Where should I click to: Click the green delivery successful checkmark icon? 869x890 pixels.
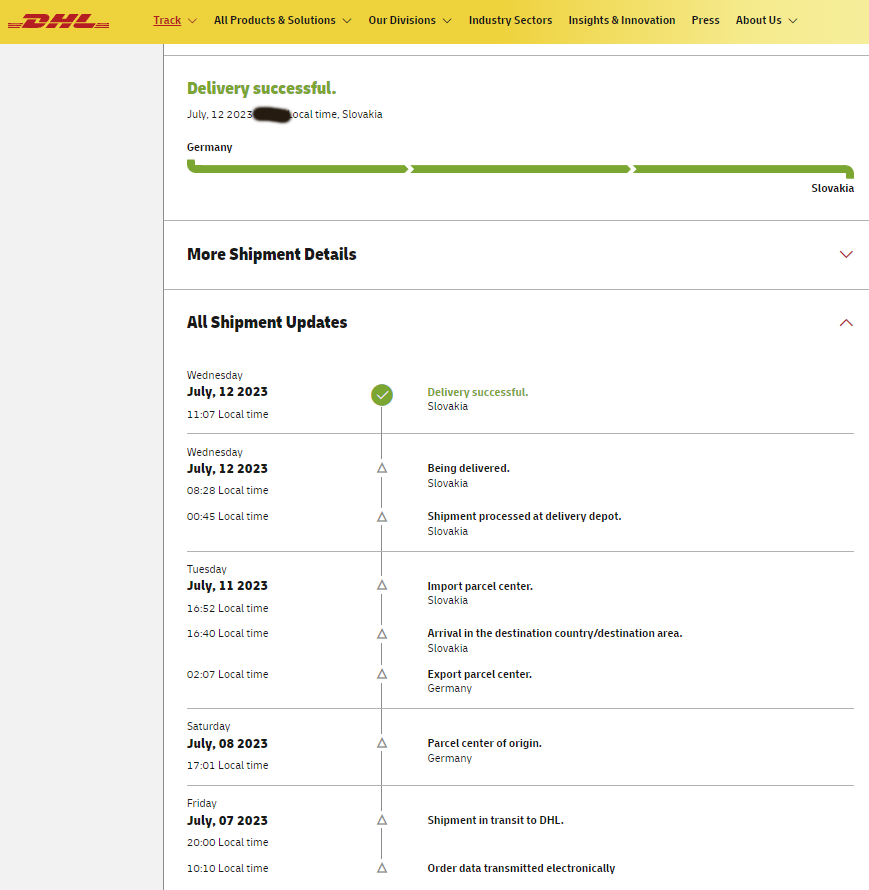point(382,395)
